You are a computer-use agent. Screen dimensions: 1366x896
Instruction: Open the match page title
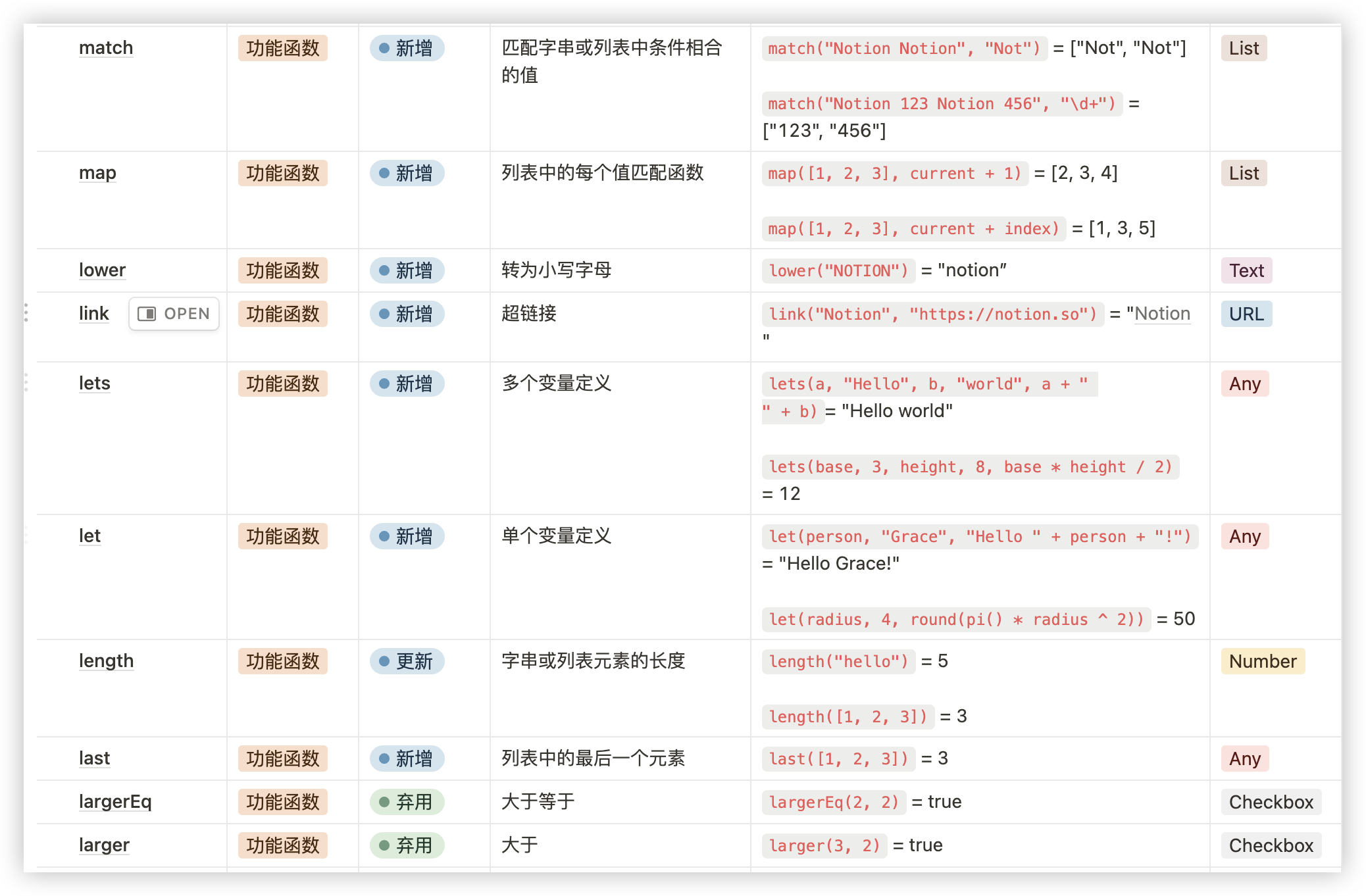pyautogui.click(x=106, y=47)
